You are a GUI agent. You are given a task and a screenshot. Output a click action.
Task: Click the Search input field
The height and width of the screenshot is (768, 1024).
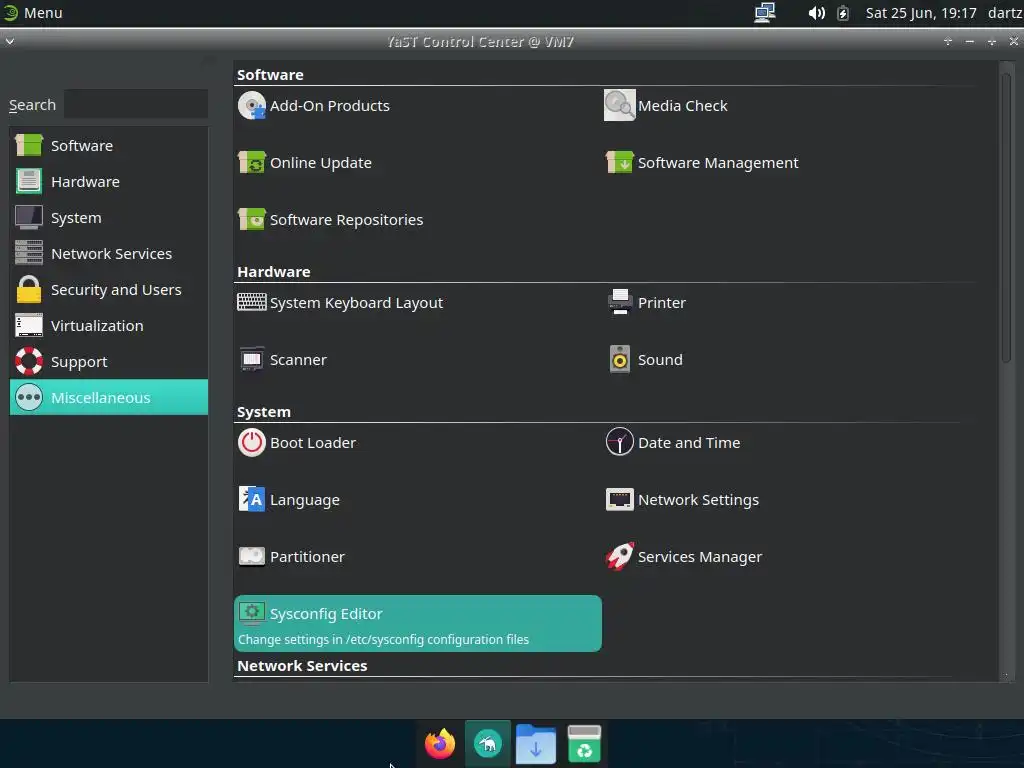click(136, 104)
